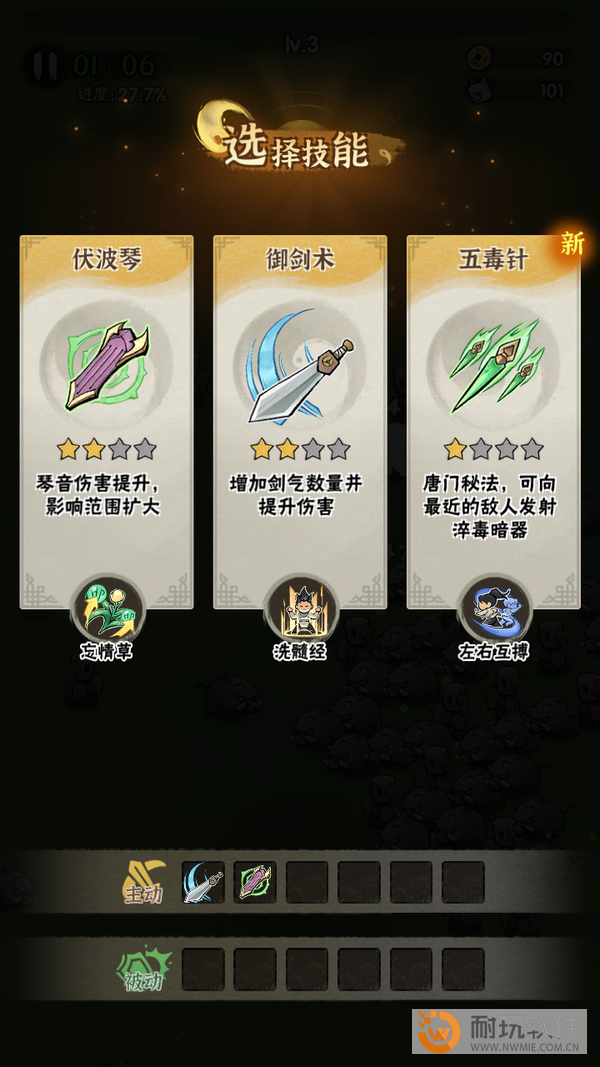Tap the 左右互搏 fighter icon
The image size is (600, 1067).
click(x=494, y=606)
